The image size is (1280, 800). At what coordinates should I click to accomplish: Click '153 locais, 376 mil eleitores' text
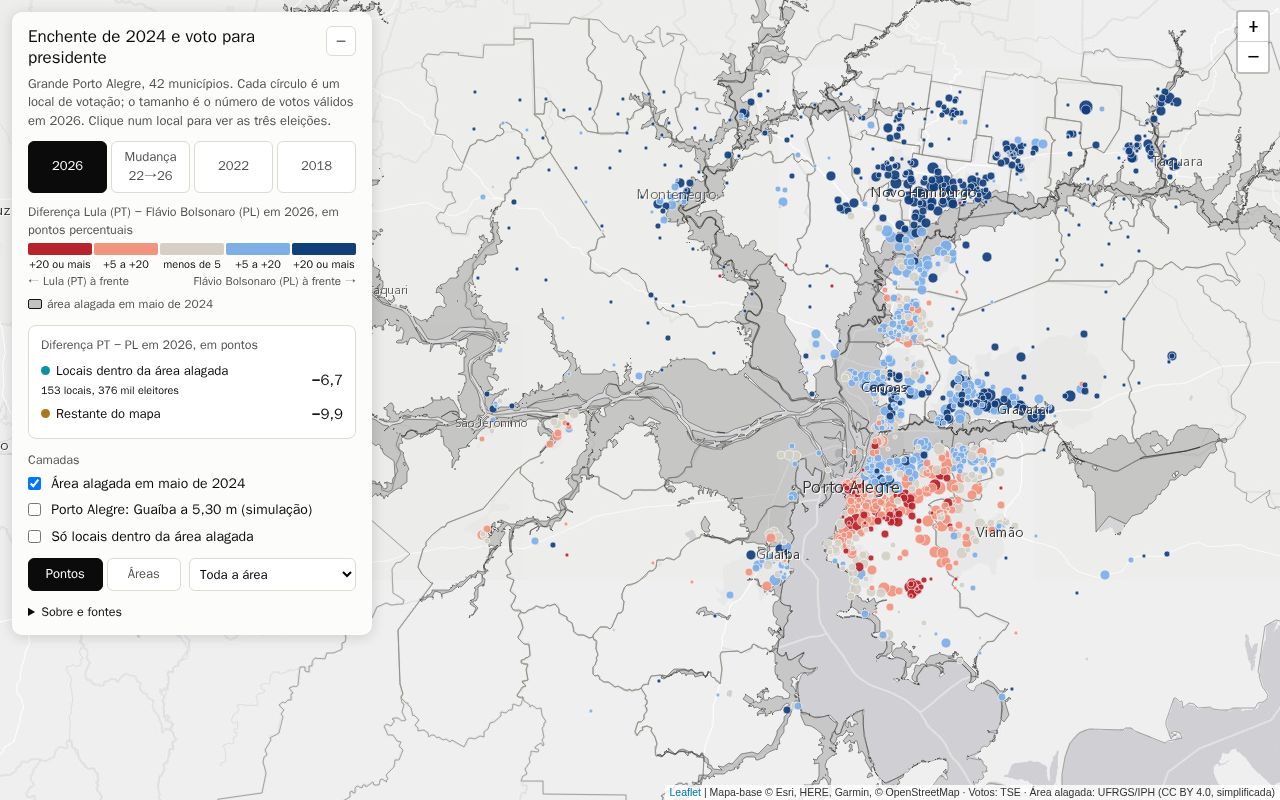tap(110, 390)
